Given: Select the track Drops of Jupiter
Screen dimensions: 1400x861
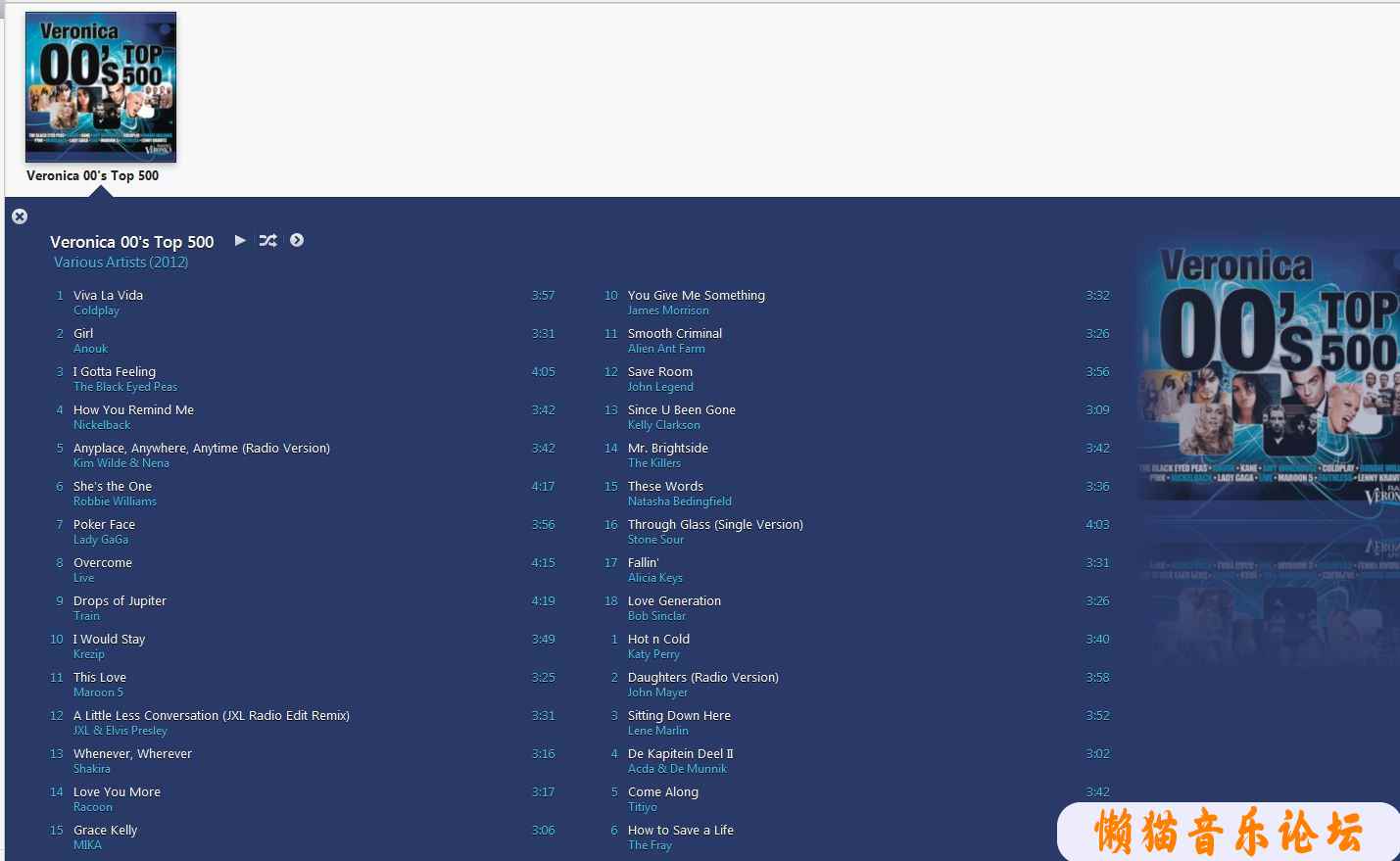Looking at the screenshot, I should pos(120,600).
